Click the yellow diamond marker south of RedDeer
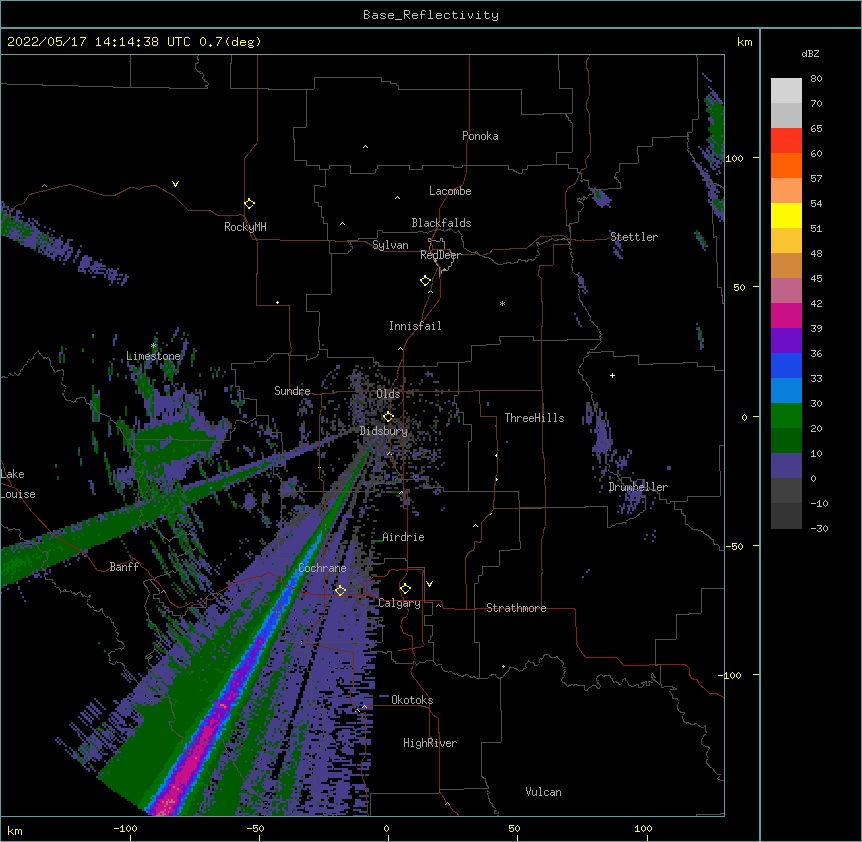The height and width of the screenshot is (842, 862). tap(425, 281)
